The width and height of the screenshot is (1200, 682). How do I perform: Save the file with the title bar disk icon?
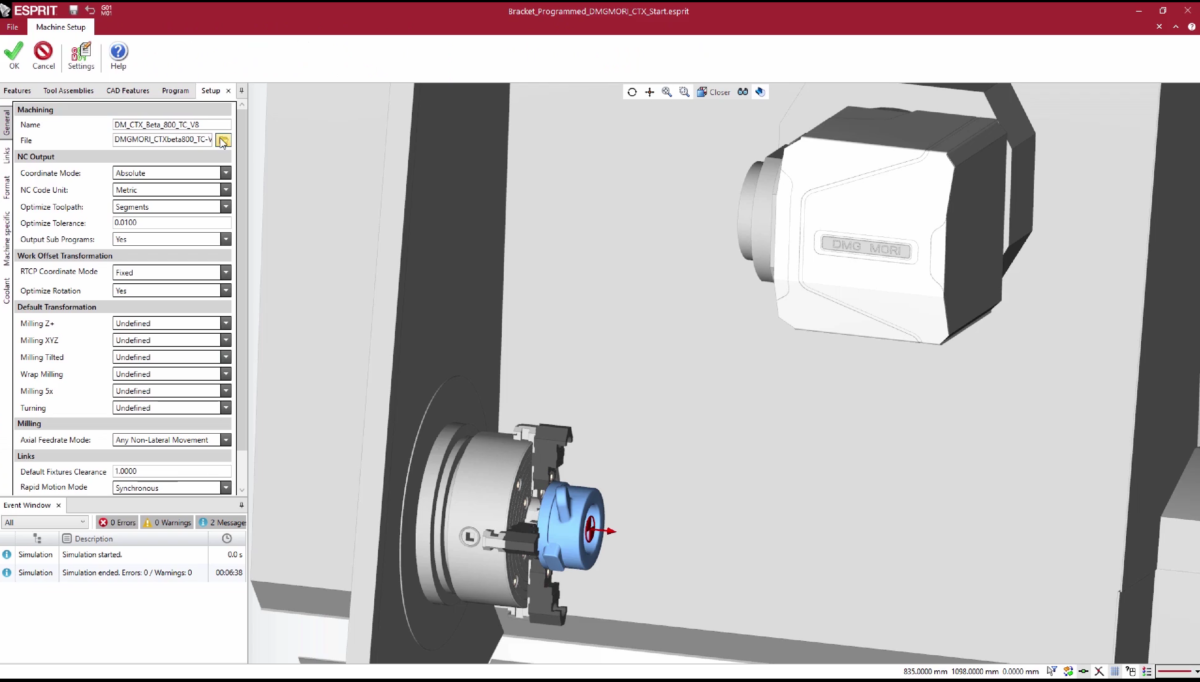click(x=73, y=10)
